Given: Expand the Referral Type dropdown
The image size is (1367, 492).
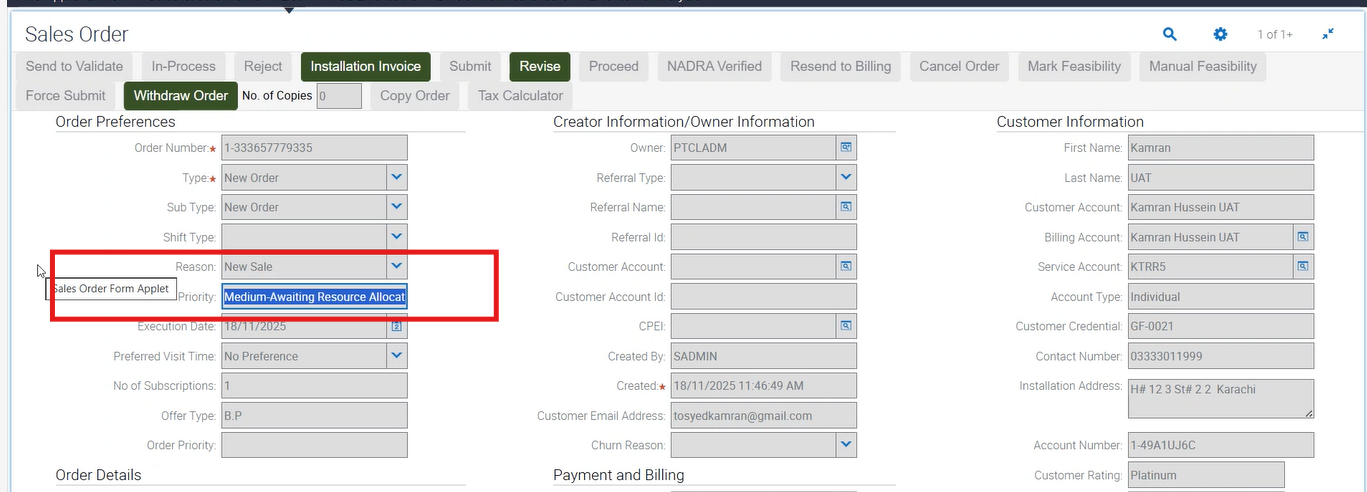Looking at the screenshot, I should point(846,178).
